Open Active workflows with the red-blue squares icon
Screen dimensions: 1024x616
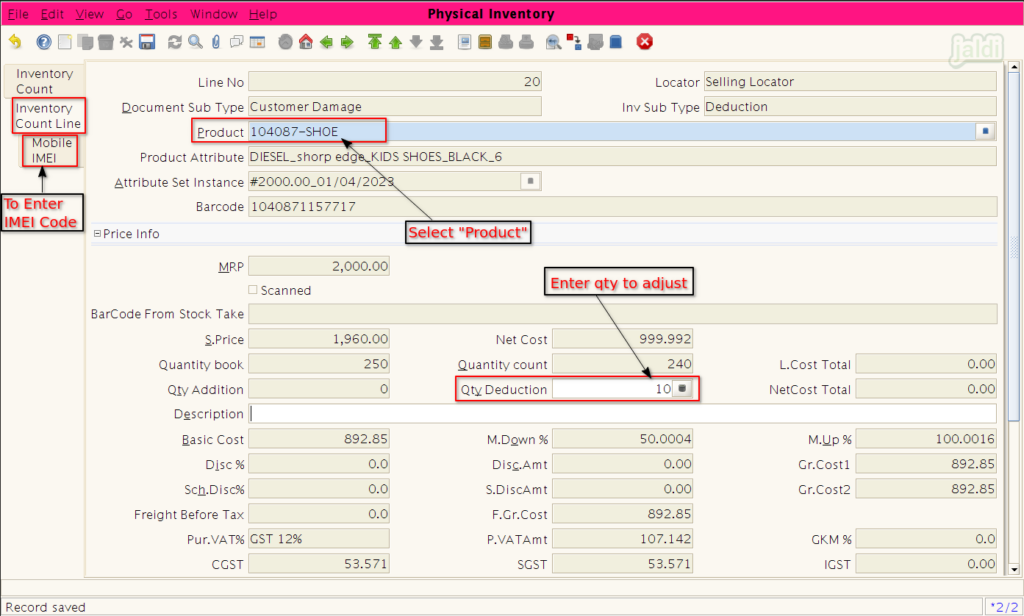(574, 42)
